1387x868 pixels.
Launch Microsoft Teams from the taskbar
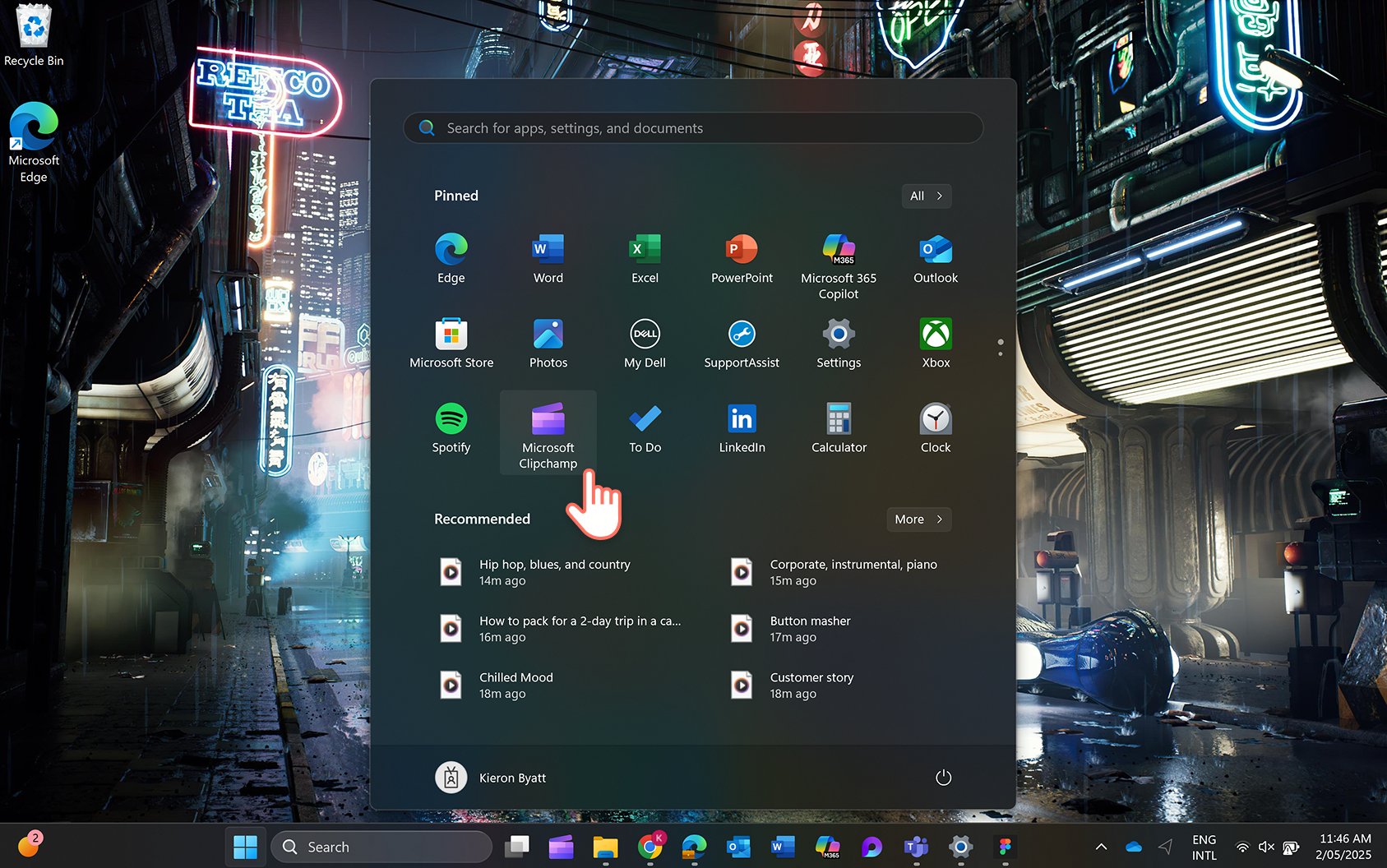(915, 847)
